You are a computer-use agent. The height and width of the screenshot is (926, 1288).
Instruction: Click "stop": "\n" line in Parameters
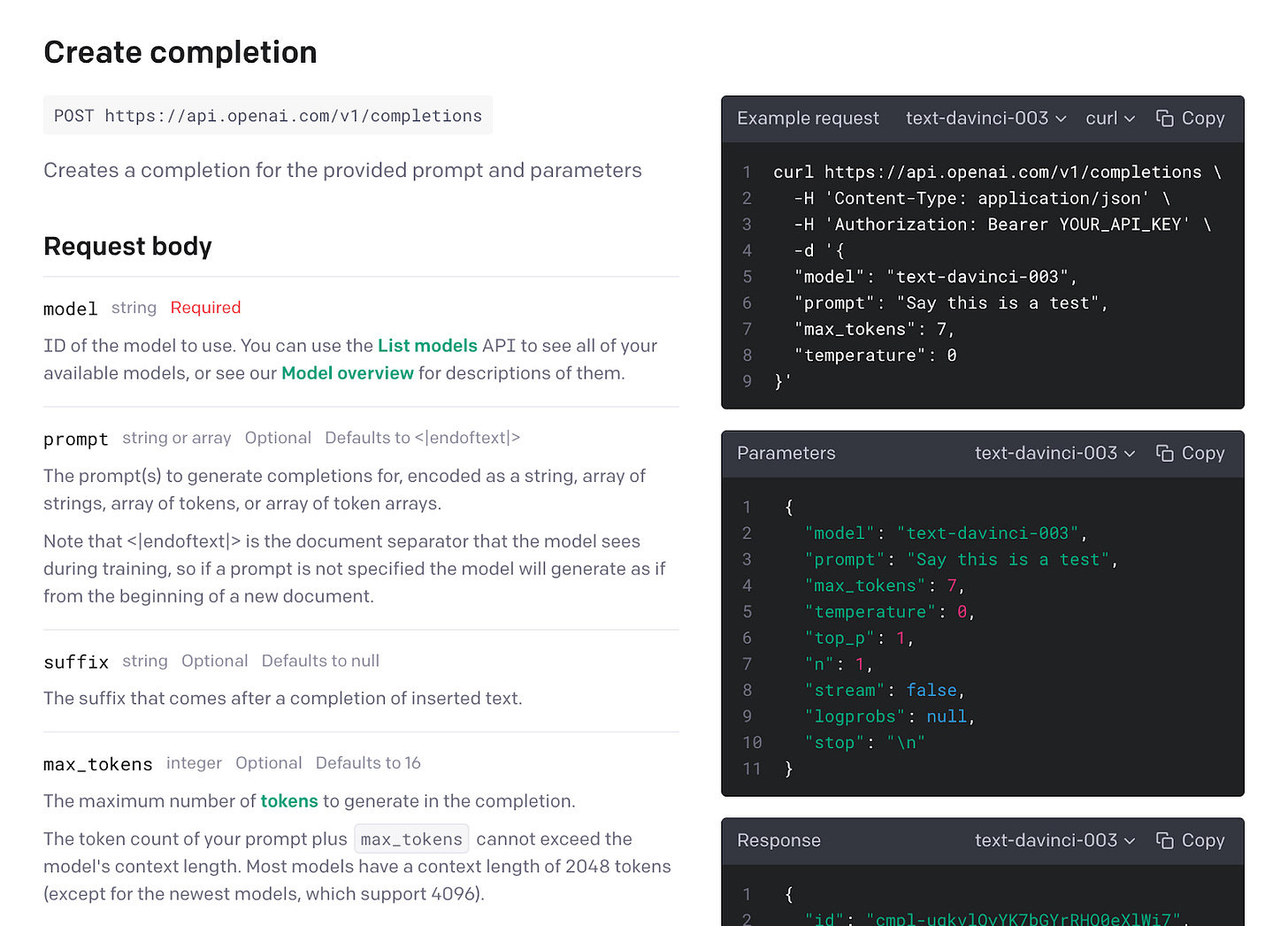tap(864, 743)
